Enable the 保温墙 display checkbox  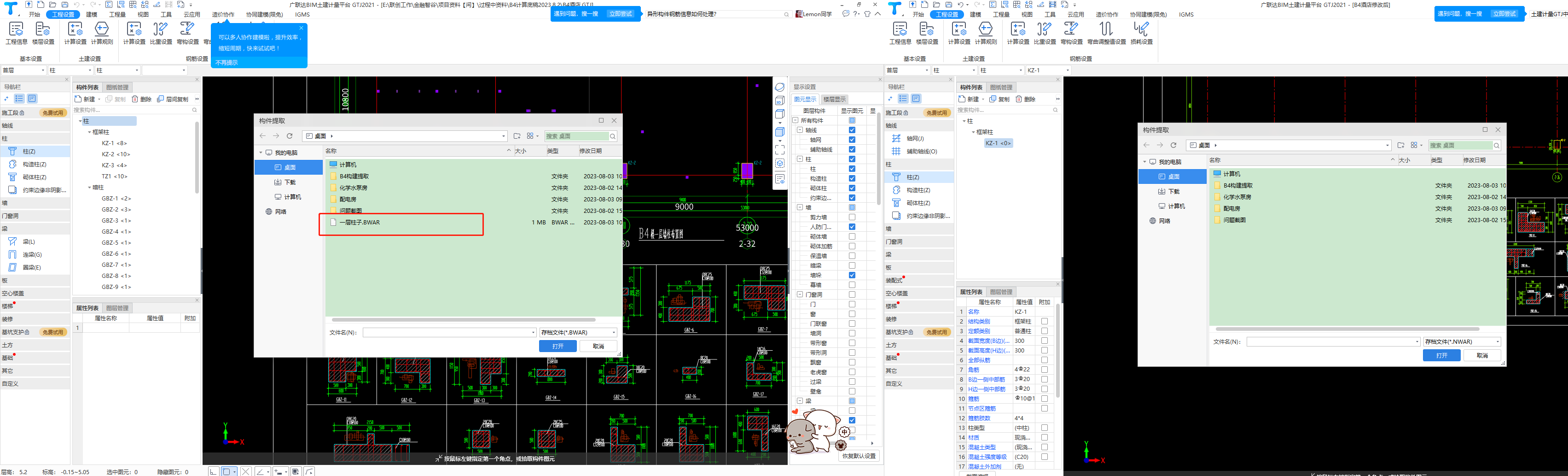tap(852, 256)
